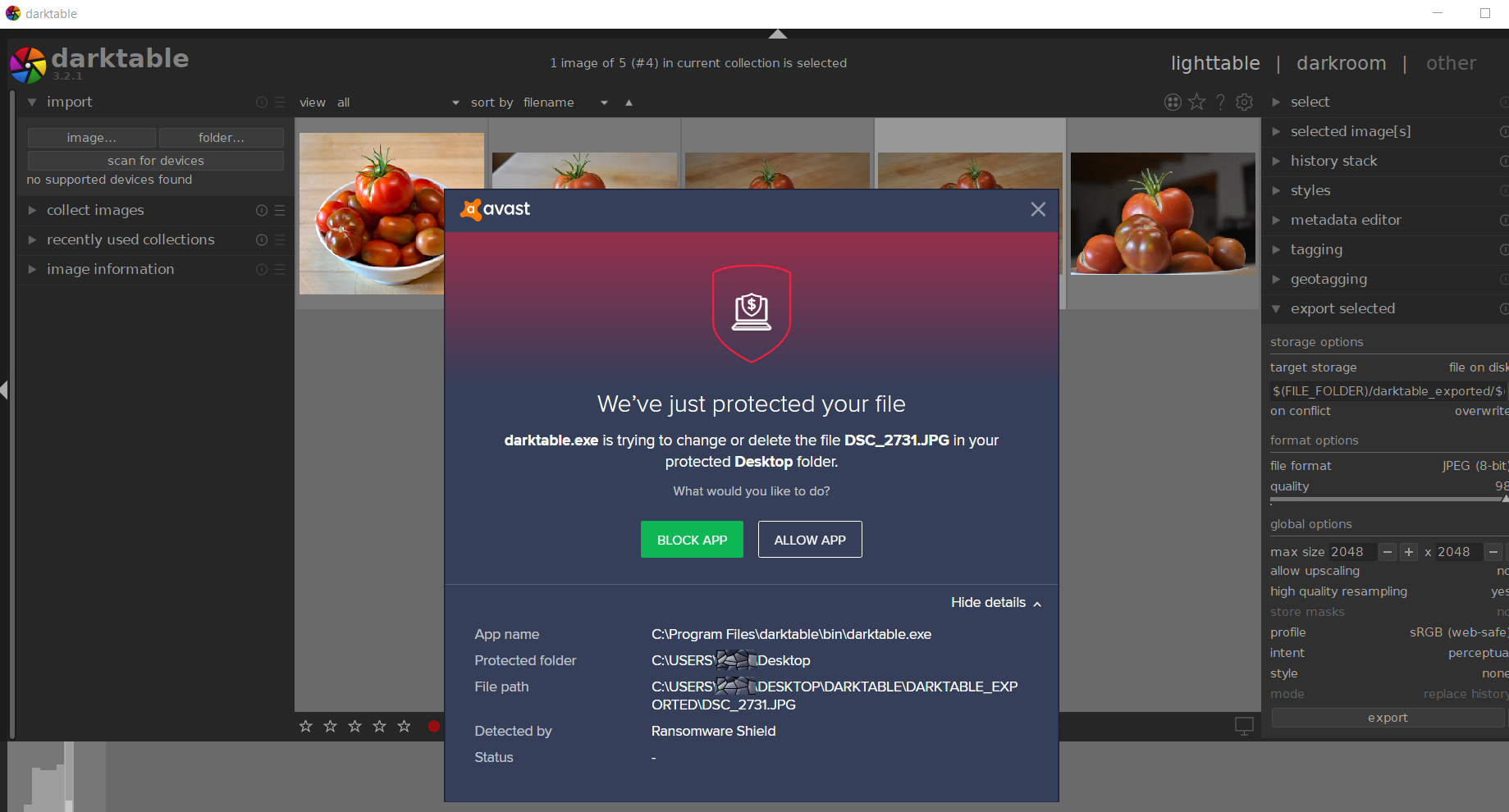Expand history stack module
Image resolution: width=1509 pixels, height=812 pixels.
pos(1276,162)
